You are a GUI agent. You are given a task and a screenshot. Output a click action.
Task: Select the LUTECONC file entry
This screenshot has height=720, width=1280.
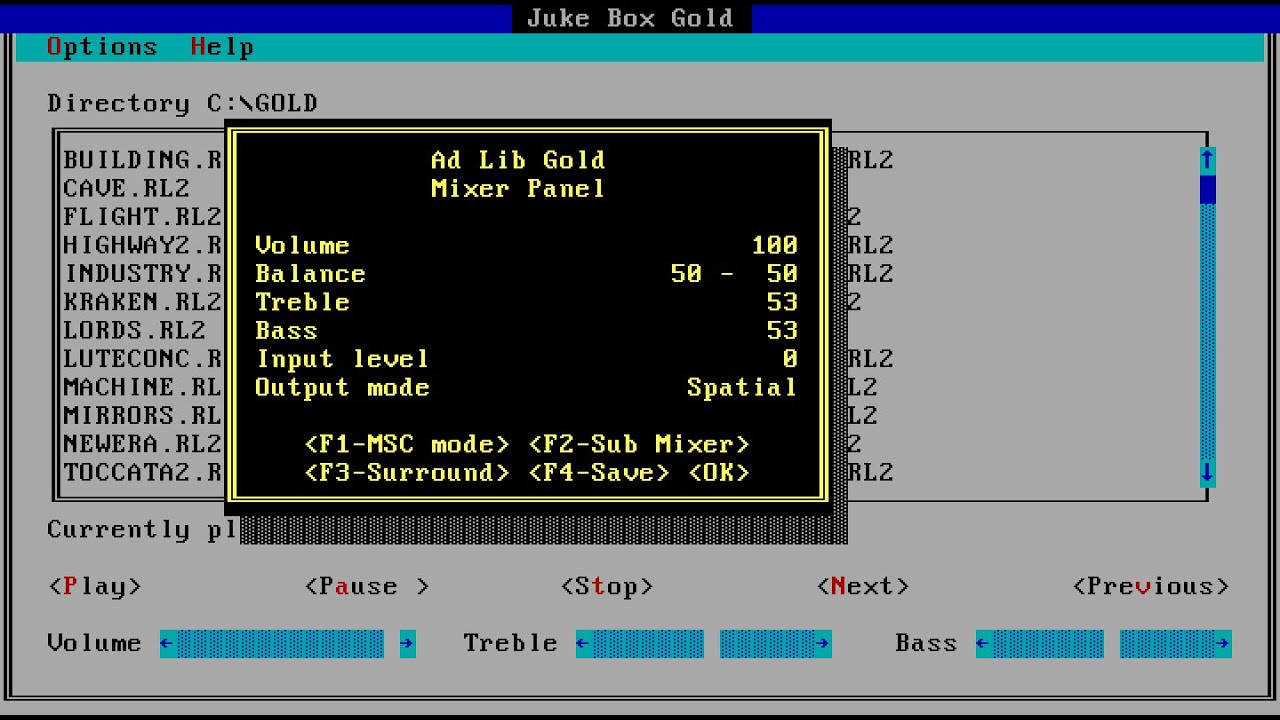coord(142,359)
